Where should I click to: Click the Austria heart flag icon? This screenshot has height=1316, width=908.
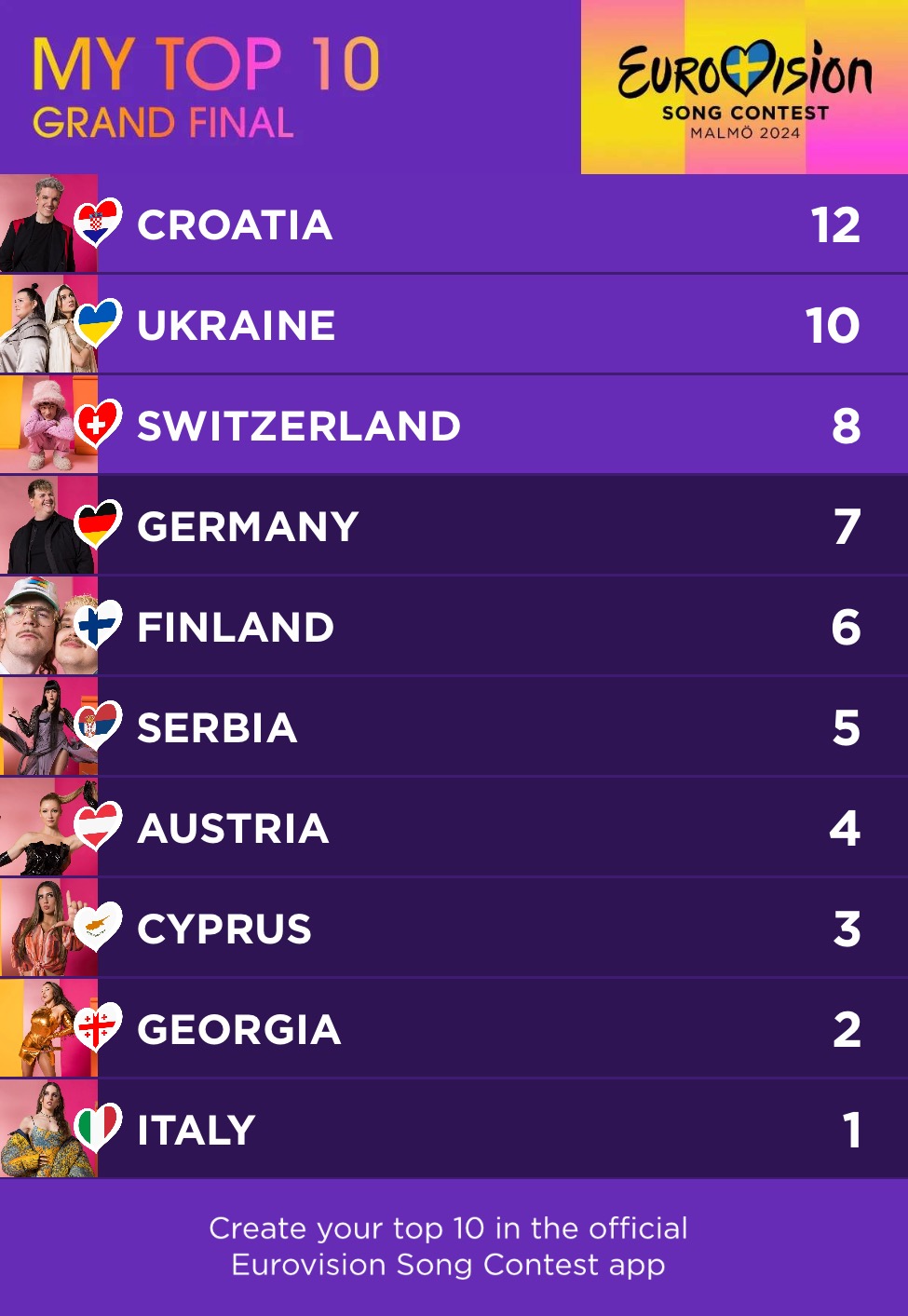coord(97,826)
